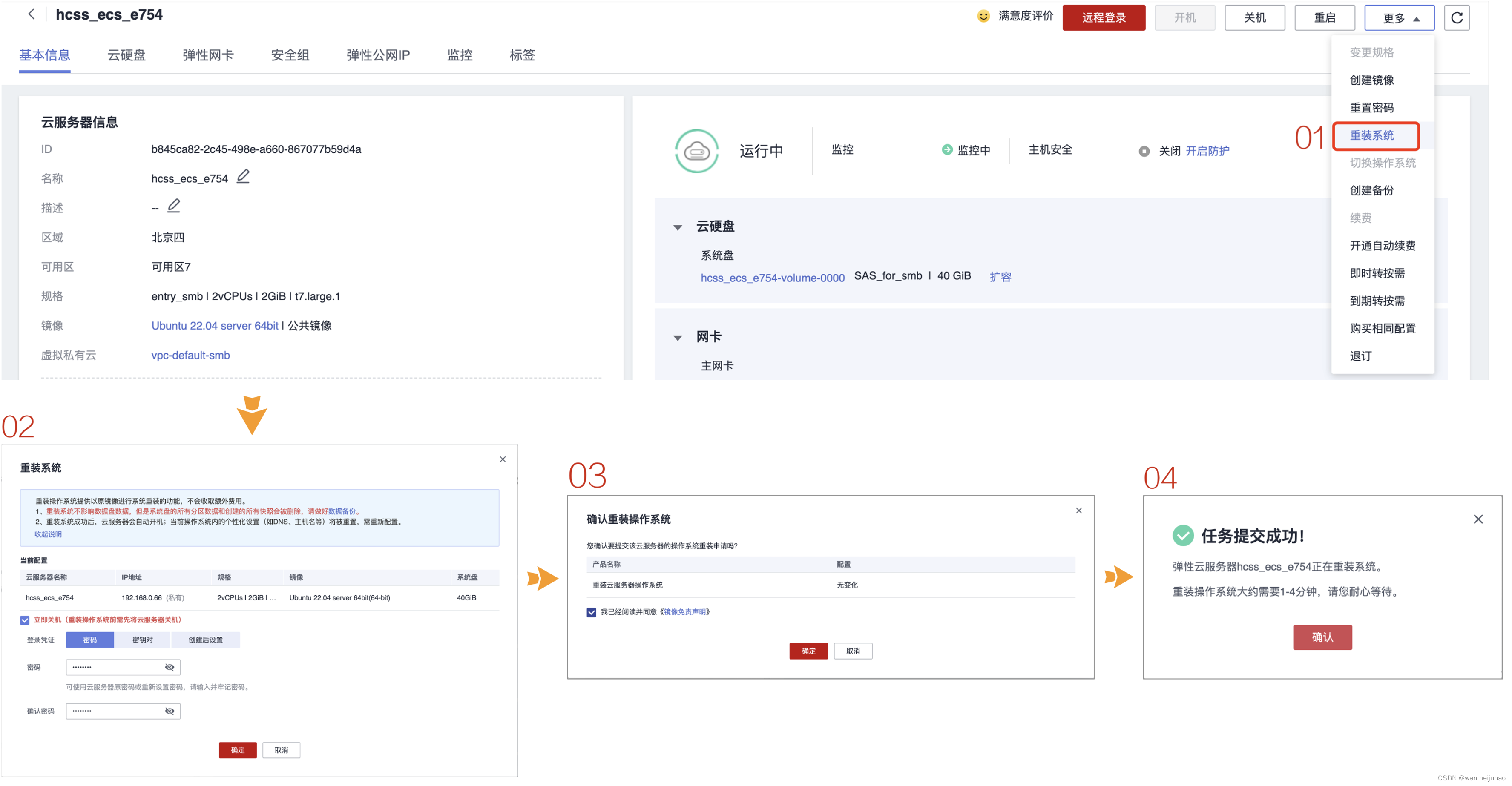The width and height of the screenshot is (1512, 786).
Task: Click the enable protection link
Action: tap(1207, 151)
